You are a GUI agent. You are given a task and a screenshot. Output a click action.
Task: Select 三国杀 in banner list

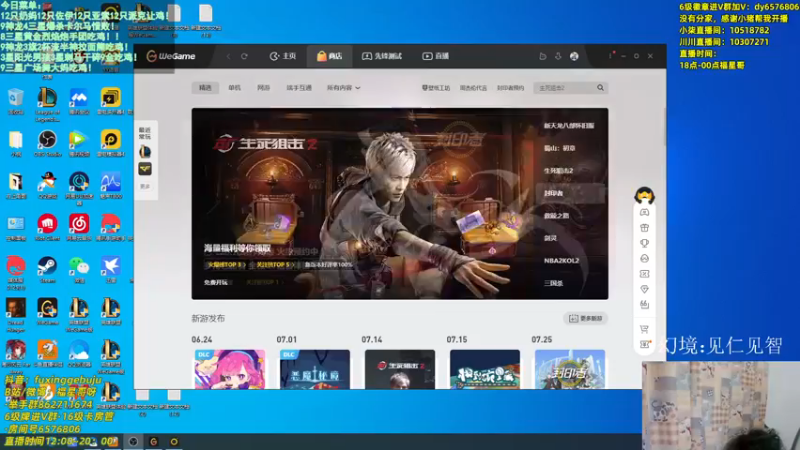(x=553, y=283)
